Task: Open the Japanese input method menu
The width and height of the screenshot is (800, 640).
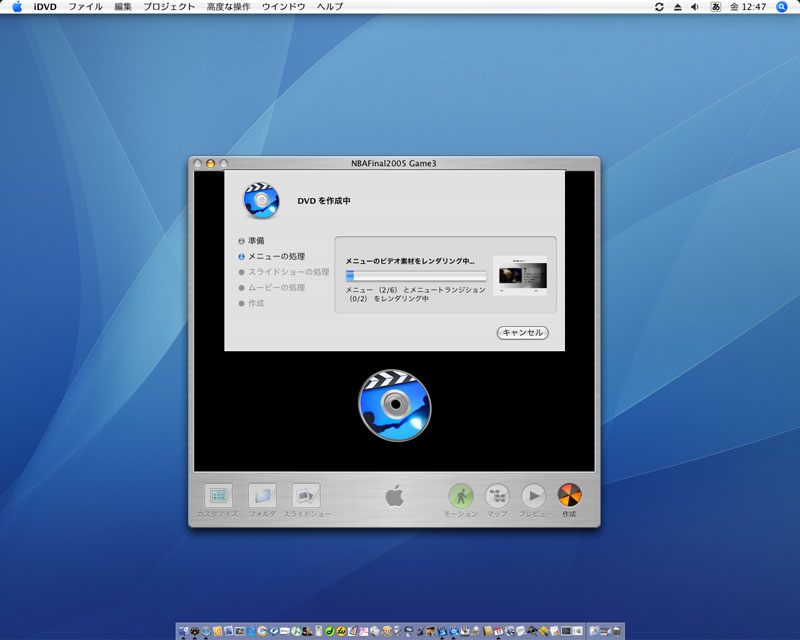Action: click(716, 7)
